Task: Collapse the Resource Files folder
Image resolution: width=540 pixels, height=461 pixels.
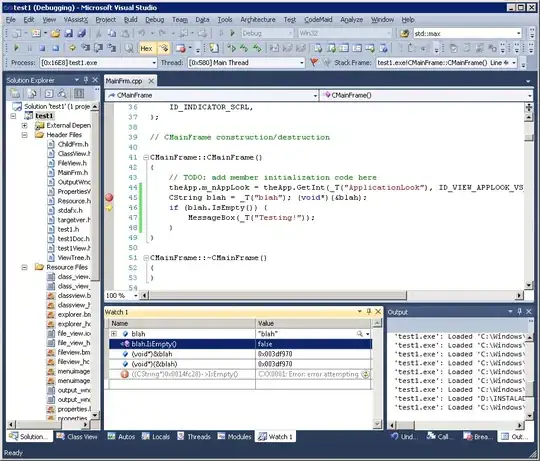Action: 24,267
